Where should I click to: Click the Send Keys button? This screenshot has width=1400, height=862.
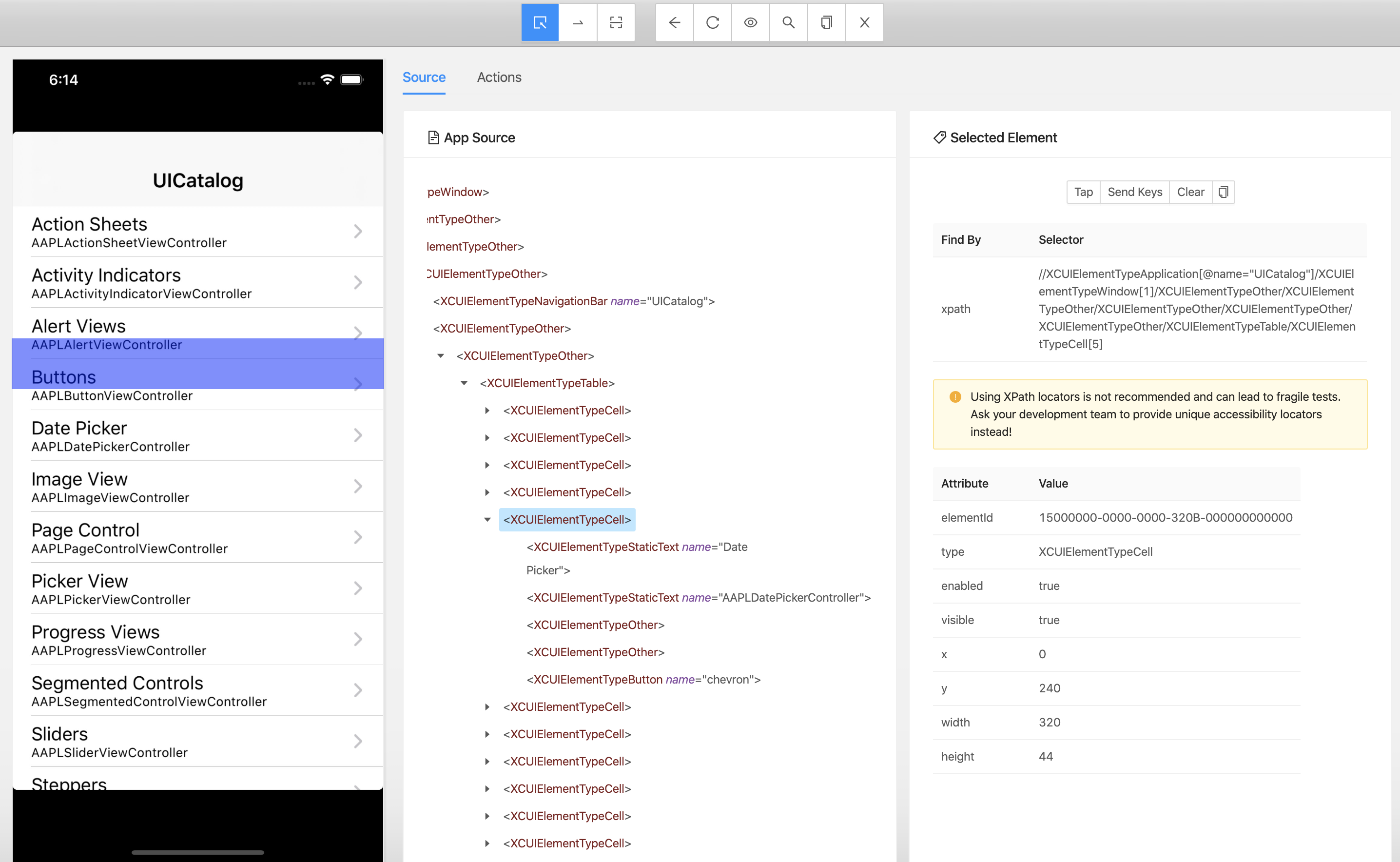tap(1134, 192)
